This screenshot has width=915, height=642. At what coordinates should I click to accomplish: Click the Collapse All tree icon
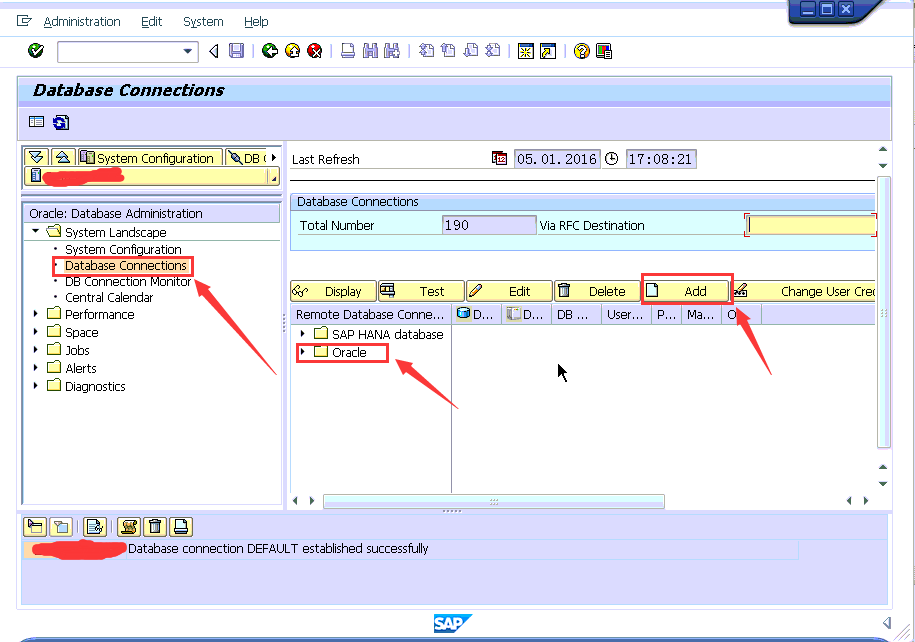click(62, 158)
